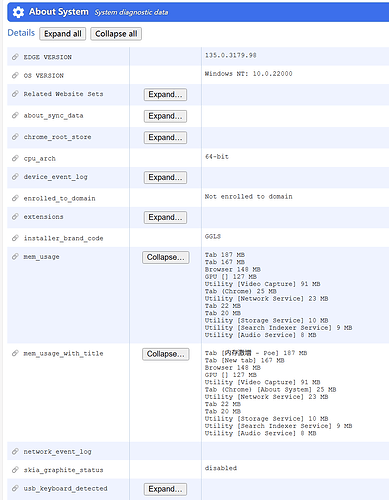Viewport: 389px width, 500px height.
Task: Click the link icon beside about_sync_data
Action: (15, 115)
